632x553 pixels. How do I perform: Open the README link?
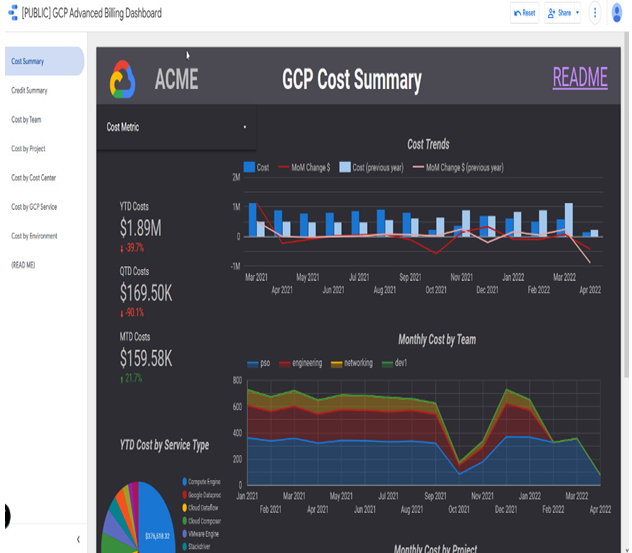pos(580,77)
